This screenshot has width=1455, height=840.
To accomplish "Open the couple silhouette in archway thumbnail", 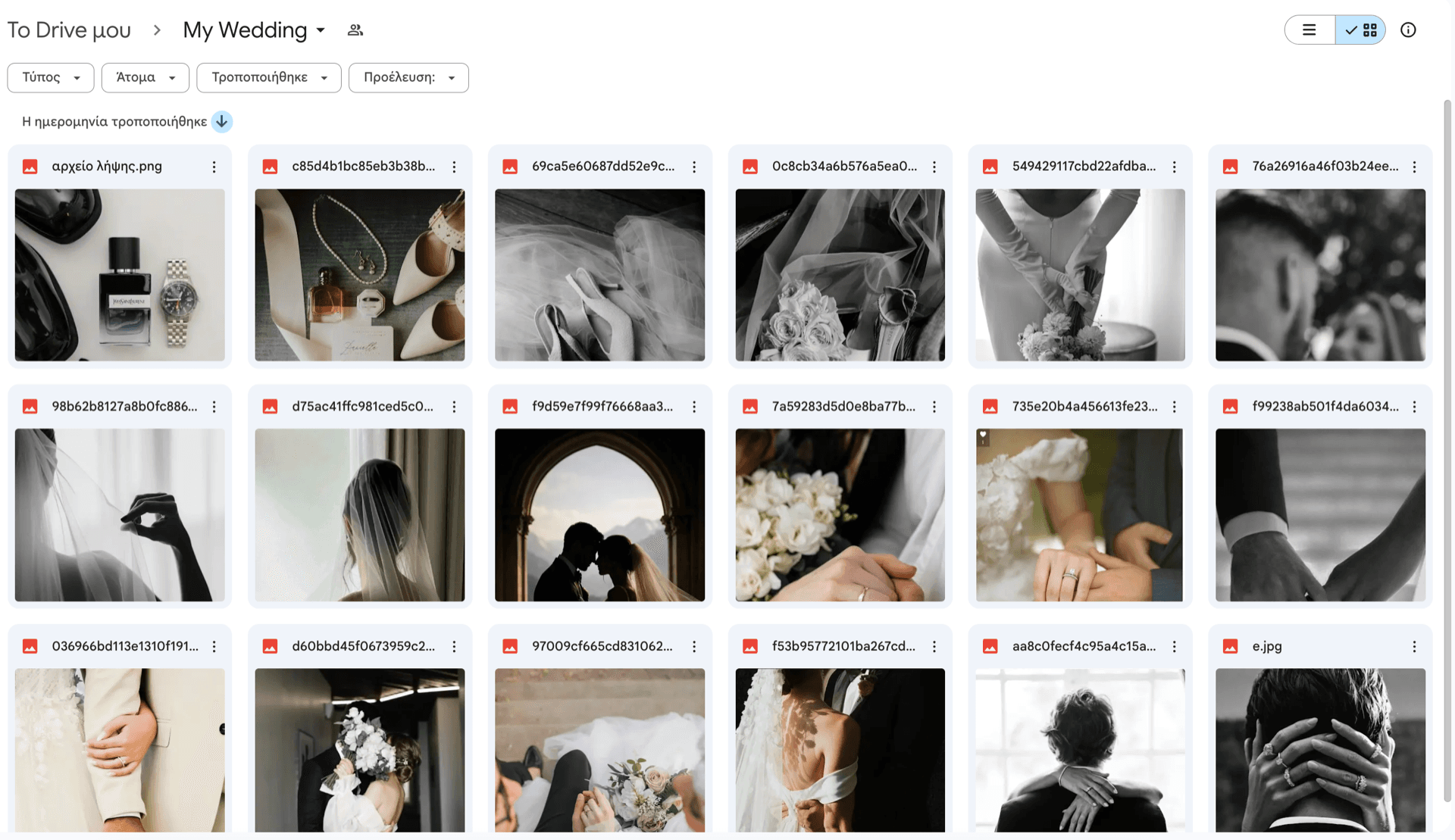I will click(x=599, y=515).
